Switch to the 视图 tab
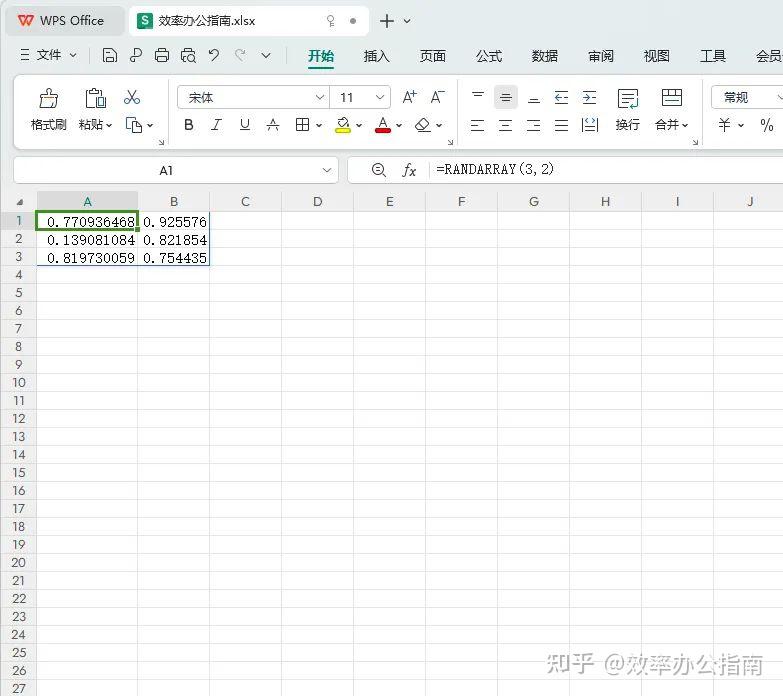Viewport: 783px width, 696px height. tap(657, 56)
